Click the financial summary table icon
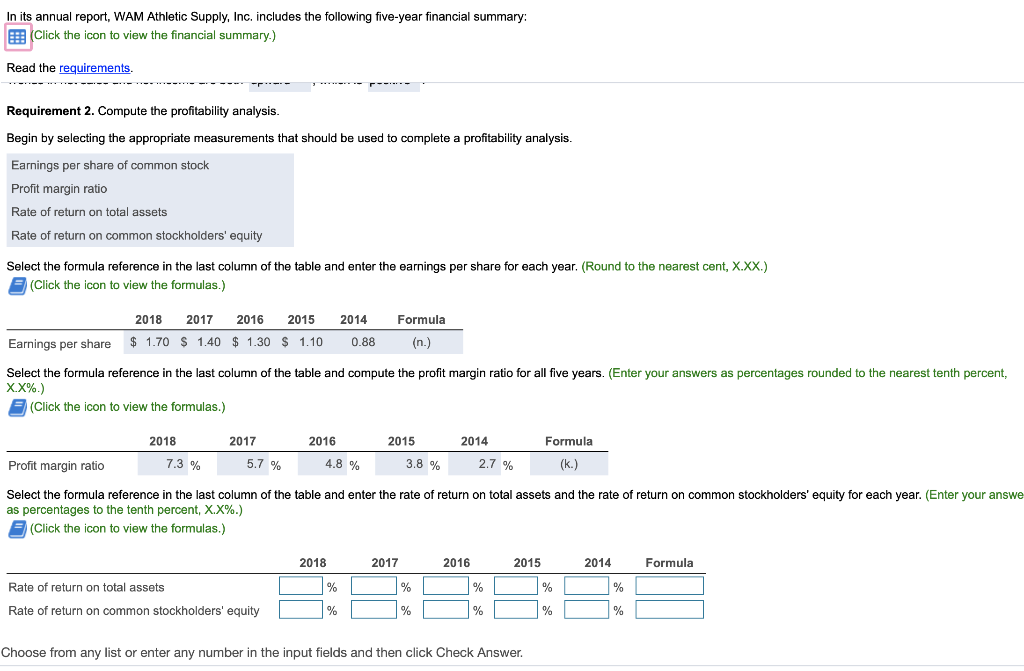The height and width of the screenshot is (671, 1024). pyautogui.click(x=17, y=35)
